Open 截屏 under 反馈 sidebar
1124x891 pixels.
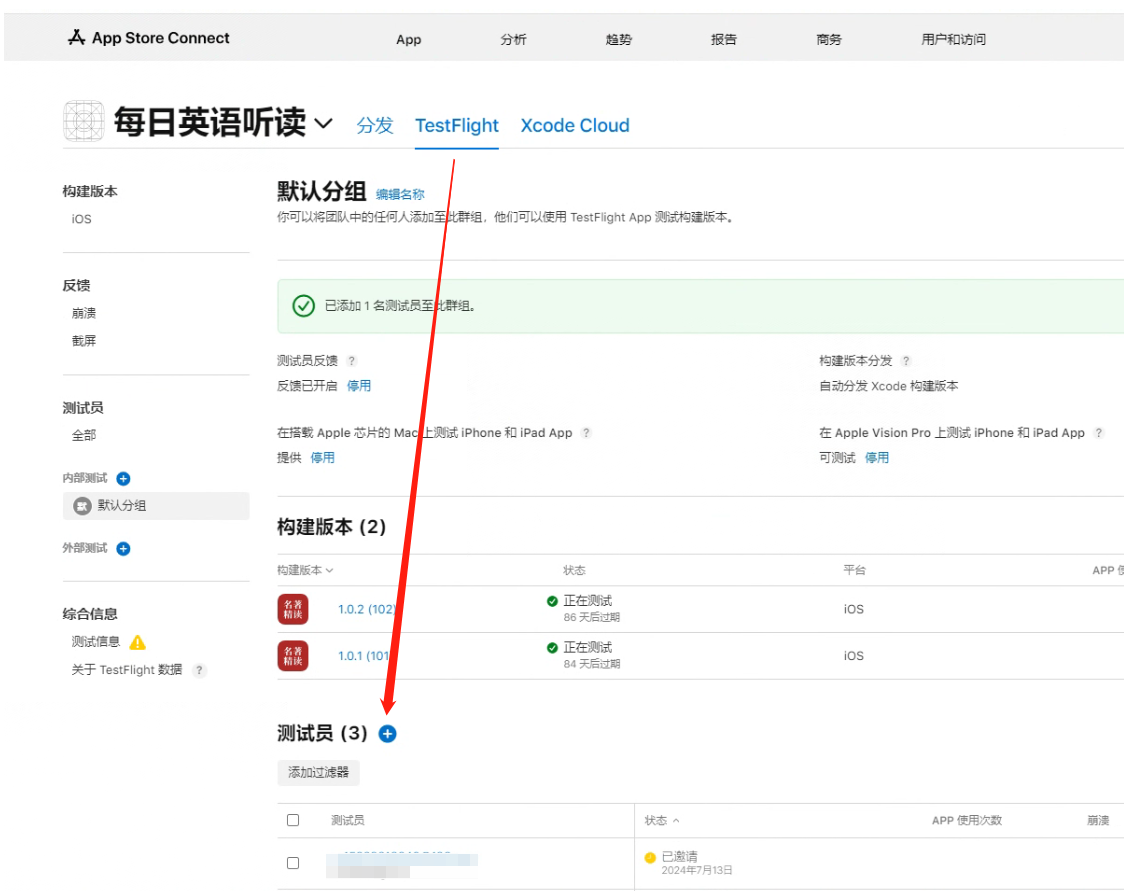(84, 340)
